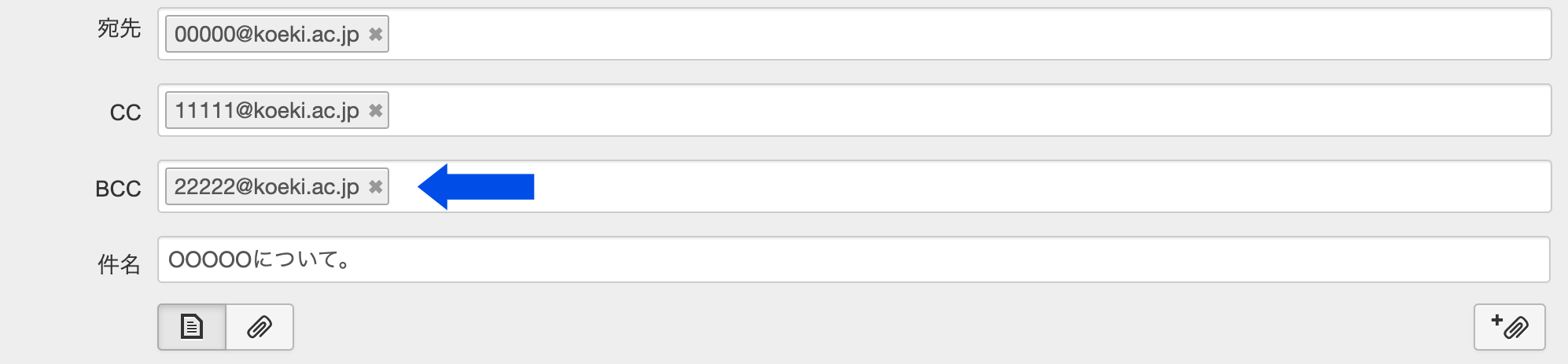Screen dimensions: 1568x364
Task: Place cursor before first O in subject
Action: [169, 260]
